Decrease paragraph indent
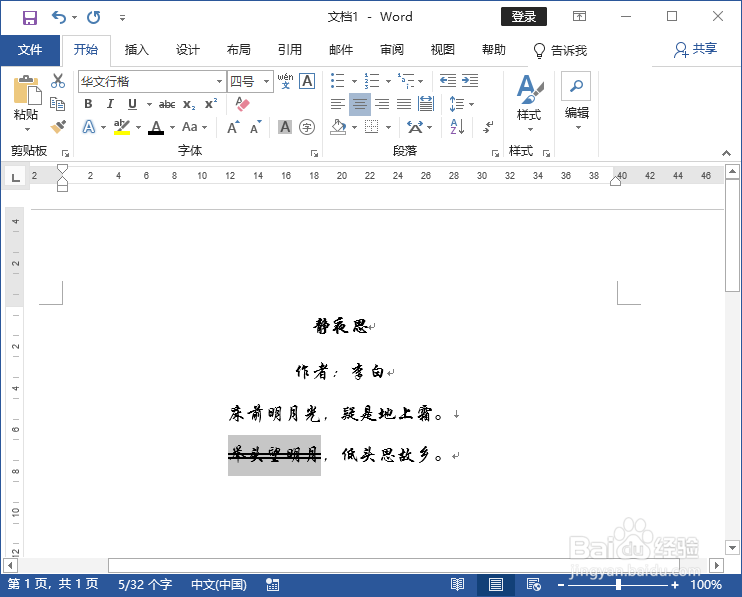Screen dimensions: 742x597 point(448,81)
